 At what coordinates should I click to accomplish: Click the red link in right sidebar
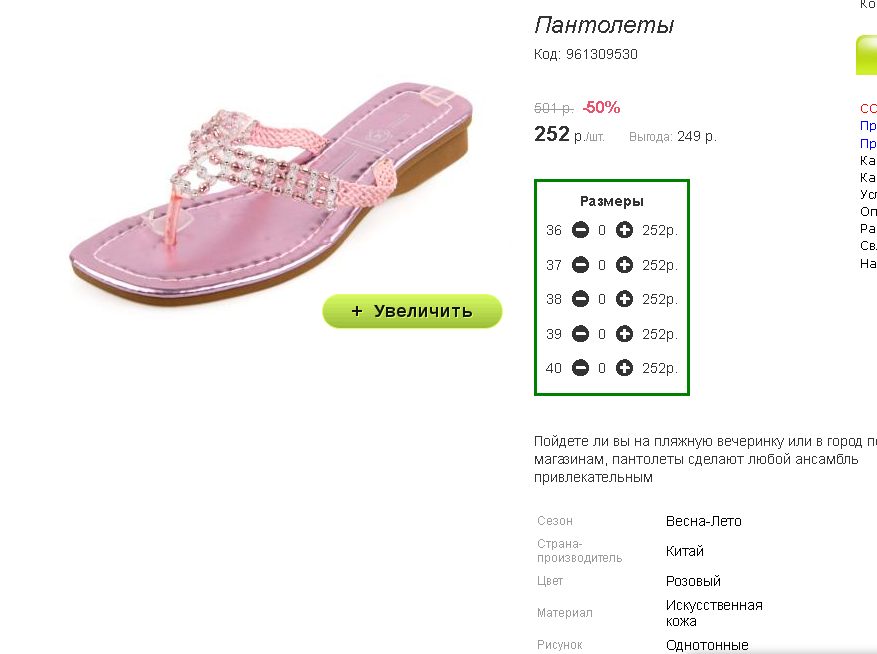pos(868,109)
